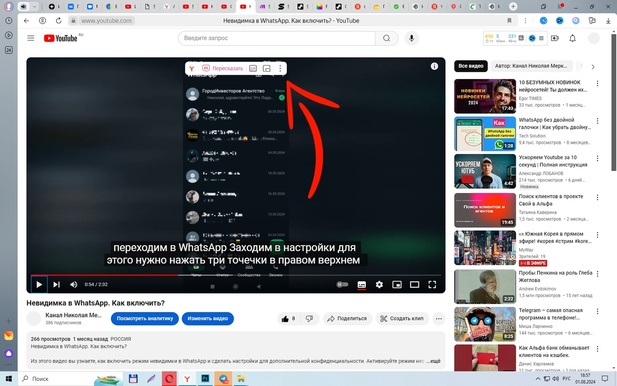Enter fullscreen mode in the player
Viewport: 617px width, 386px height.
(432, 284)
